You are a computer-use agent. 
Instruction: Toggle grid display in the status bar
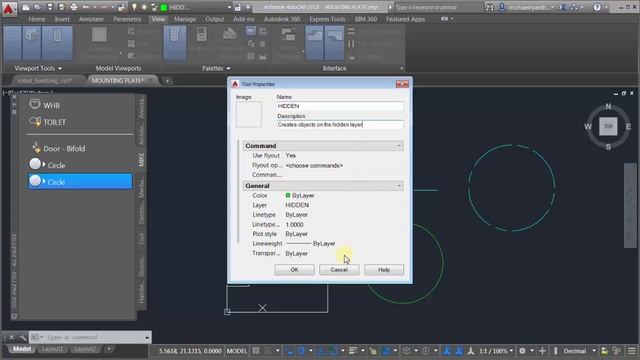pos(256,351)
